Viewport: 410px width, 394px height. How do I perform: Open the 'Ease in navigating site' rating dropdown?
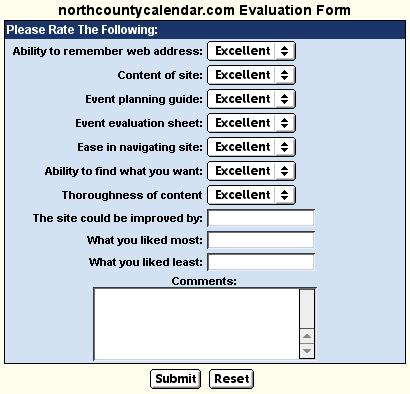[x=251, y=147]
